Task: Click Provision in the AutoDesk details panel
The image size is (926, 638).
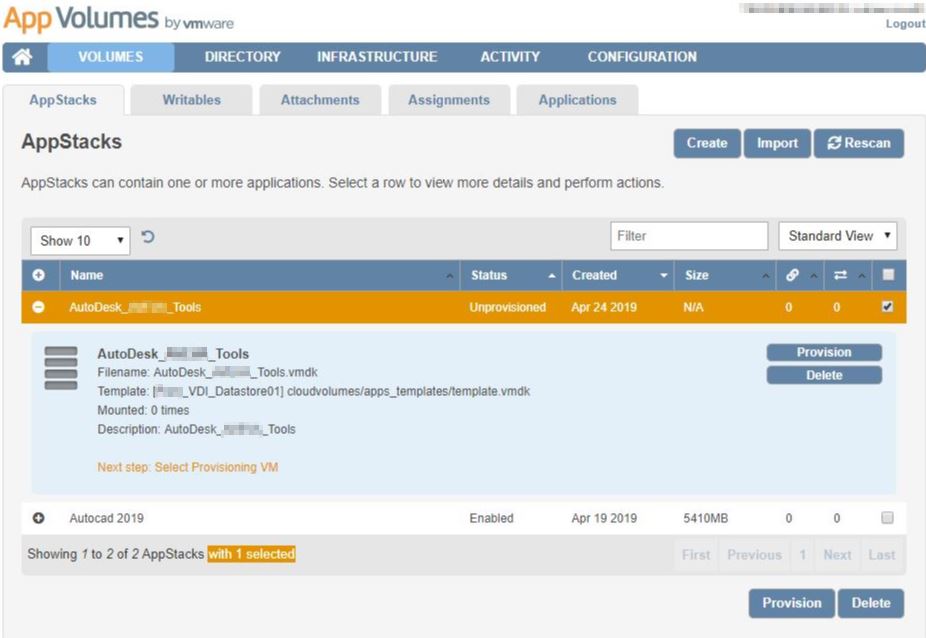Action: click(x=824, y=353)
